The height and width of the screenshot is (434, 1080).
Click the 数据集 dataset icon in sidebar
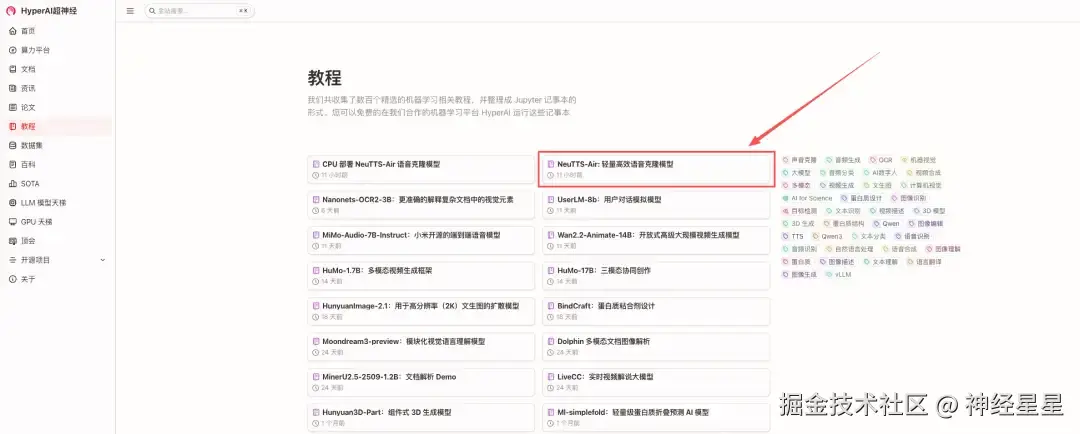tap(12, 145)
